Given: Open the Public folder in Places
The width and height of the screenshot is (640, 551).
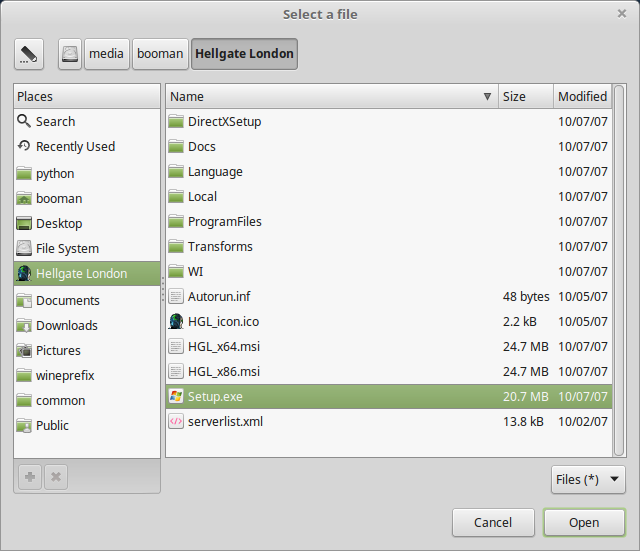Looking at the screenshot, I should click(87, 425).
